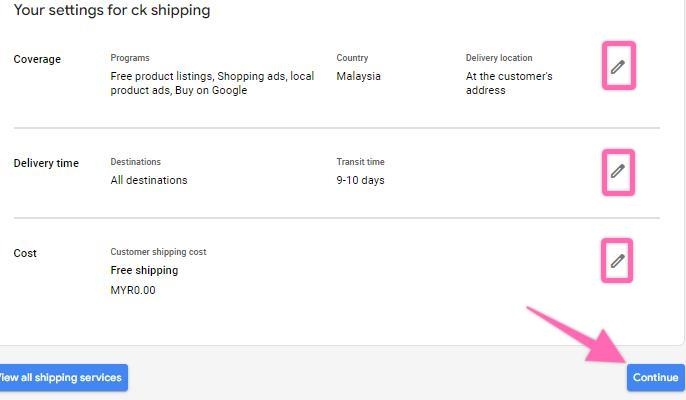Click the Delivery location header
This screenshot has height=400, width=686.
pyautogui.click(x=499, y=58)
